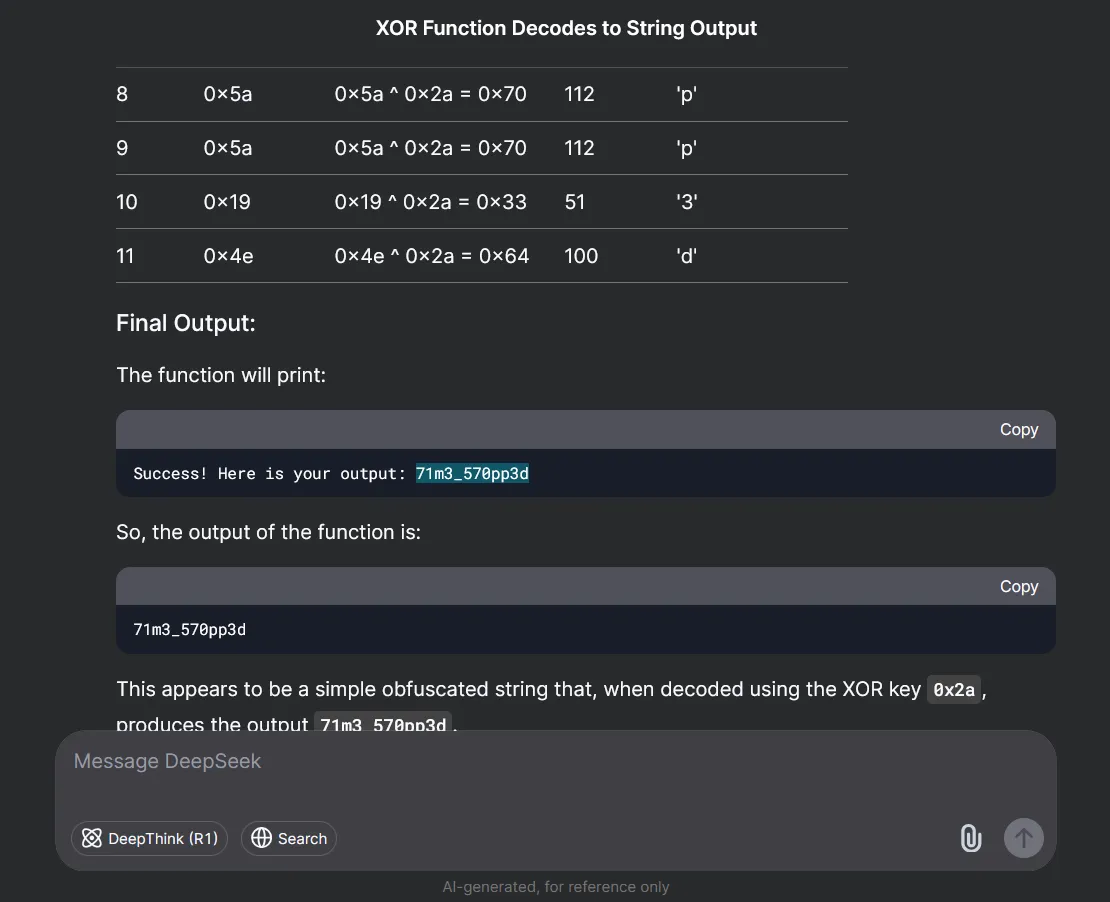Viewport: 1110px width, 902px height.
Task: Click the Message DeepSeek input field
Action: pos(400,761)
